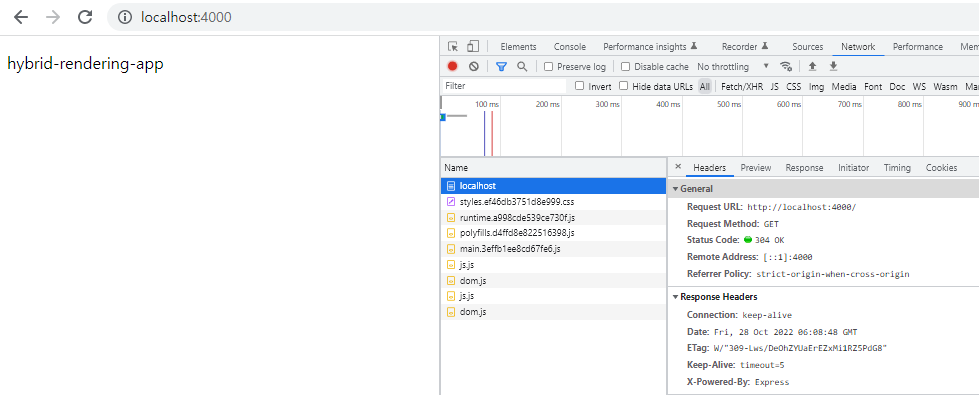Viewport: 979px width, 395px height.
Task: Click the browser forward arrow
Action: coord(53,17)
